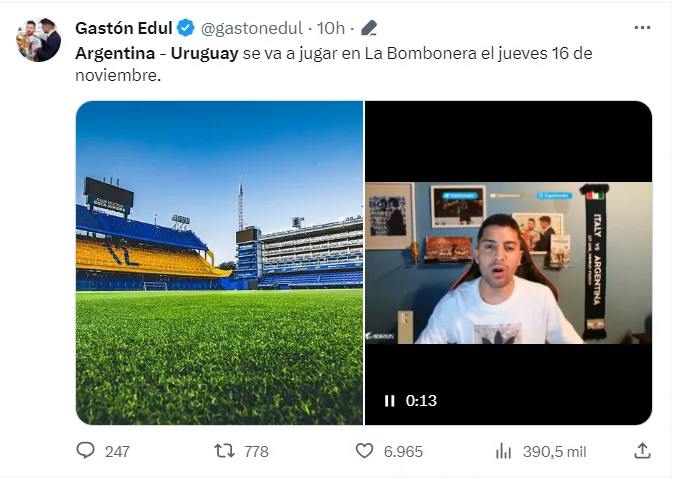Screen dimensions: 678x479
Task: Click the 0:13 video time indicator
Action: click(421, 401)
